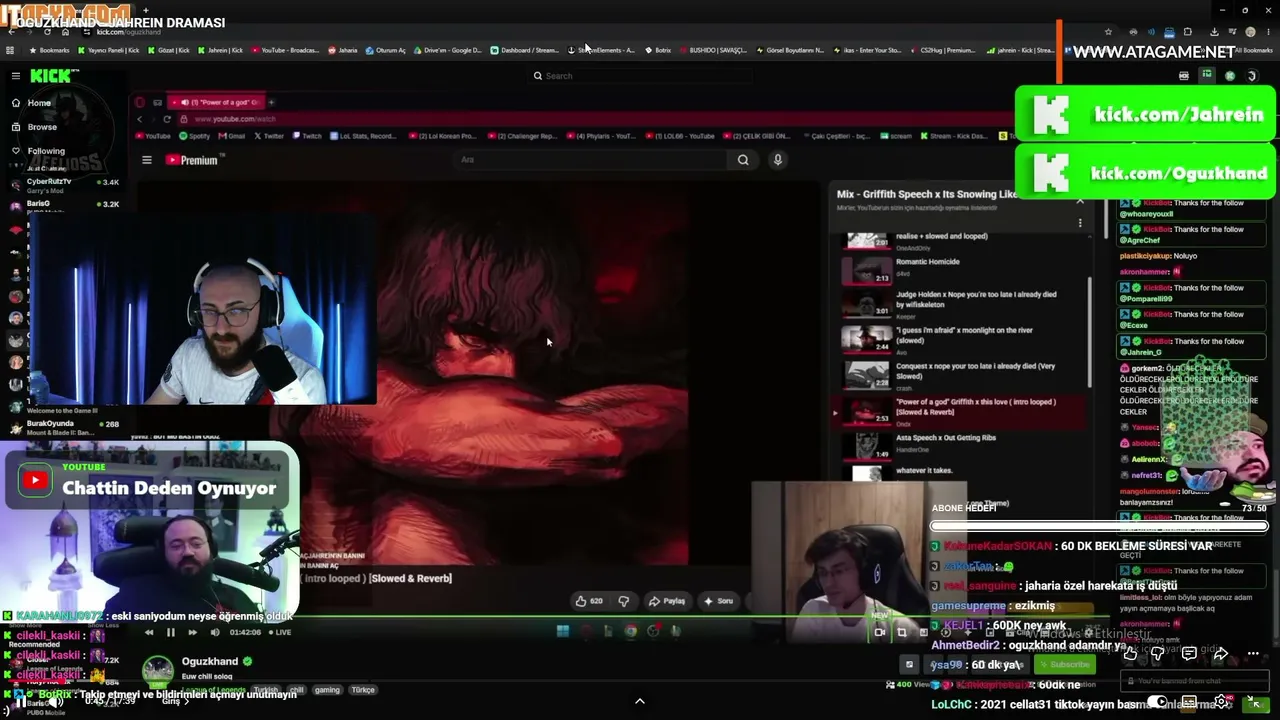Open the 'Drive'ım - Google D...' bookmark
This screenshot has width=1280, height=720.
(x=448, y=50)
